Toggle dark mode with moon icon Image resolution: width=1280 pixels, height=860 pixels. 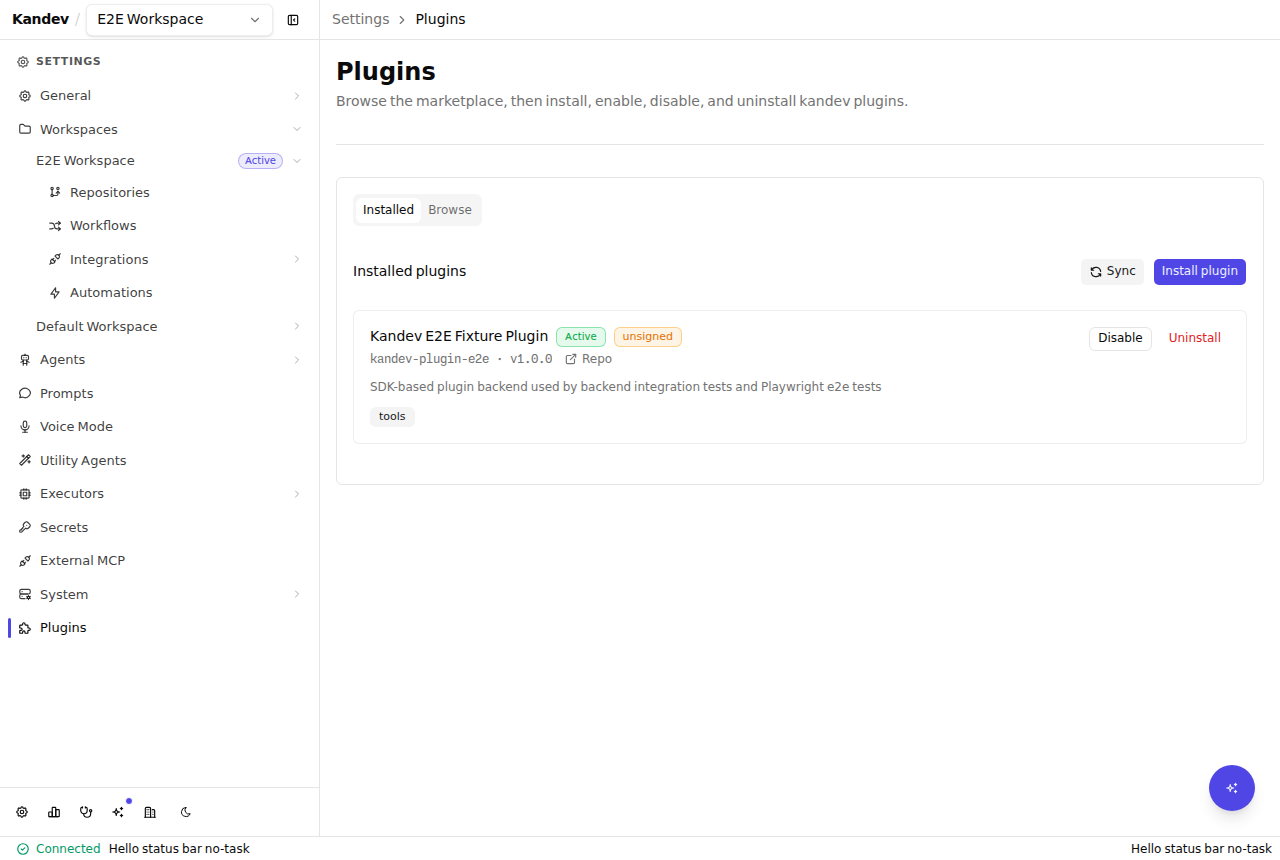pyautogui.click(x=186, y=812)
